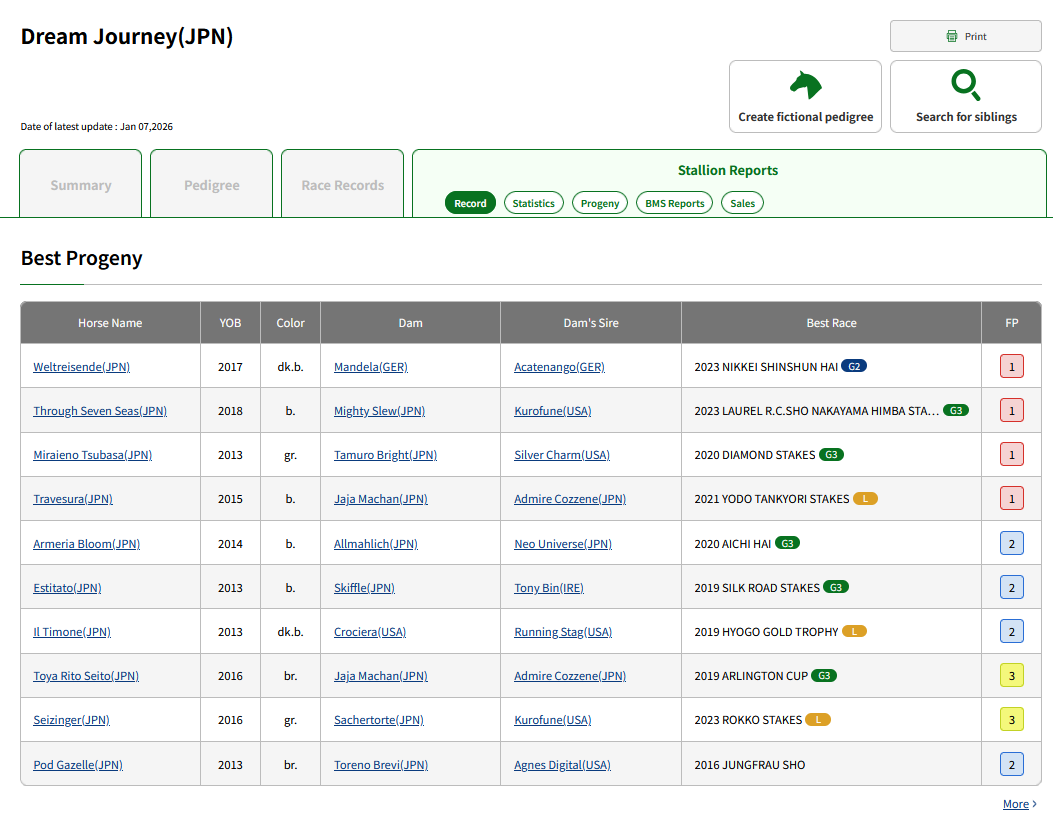Open the Sales pill
Screen dimensions: 1053x820
[742, 203]
